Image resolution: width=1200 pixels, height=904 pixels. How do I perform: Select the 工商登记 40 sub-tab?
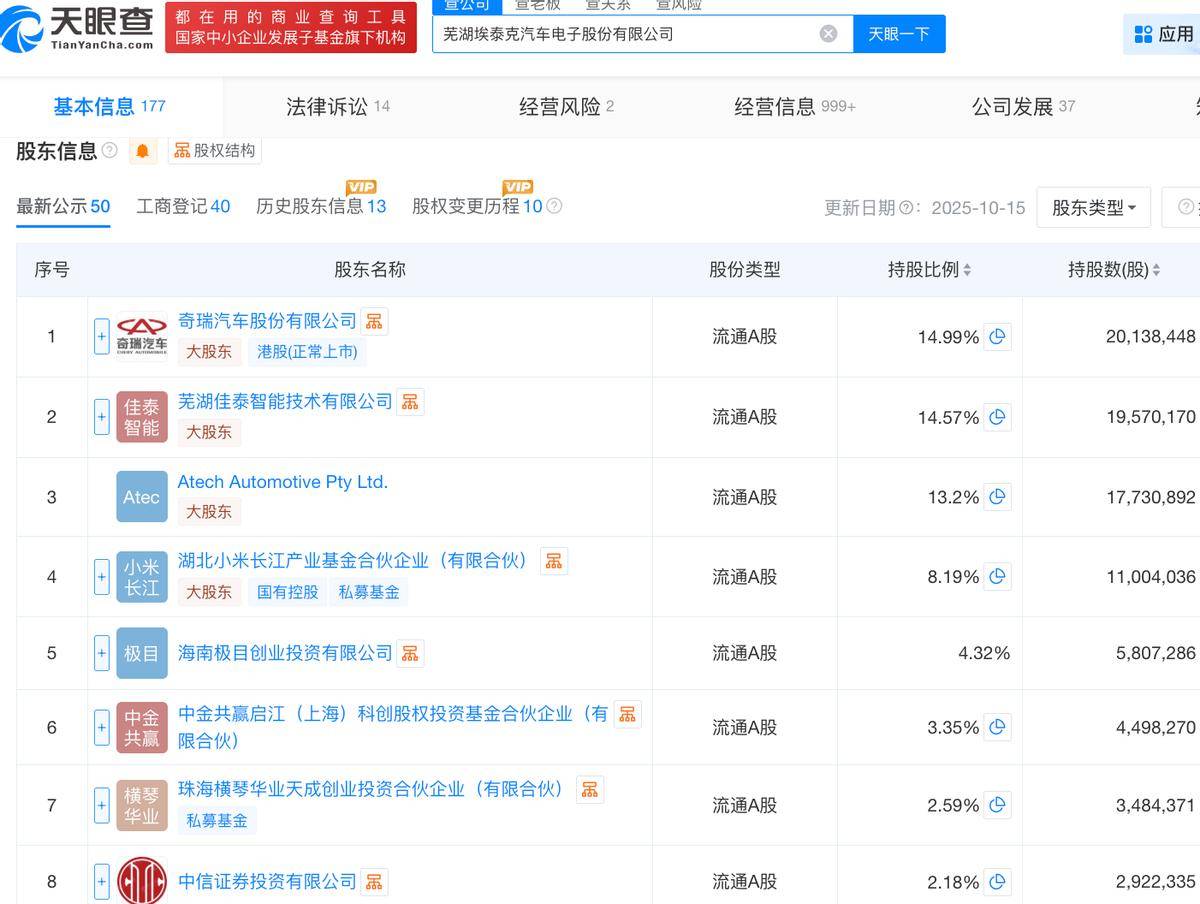click(183, 207)
